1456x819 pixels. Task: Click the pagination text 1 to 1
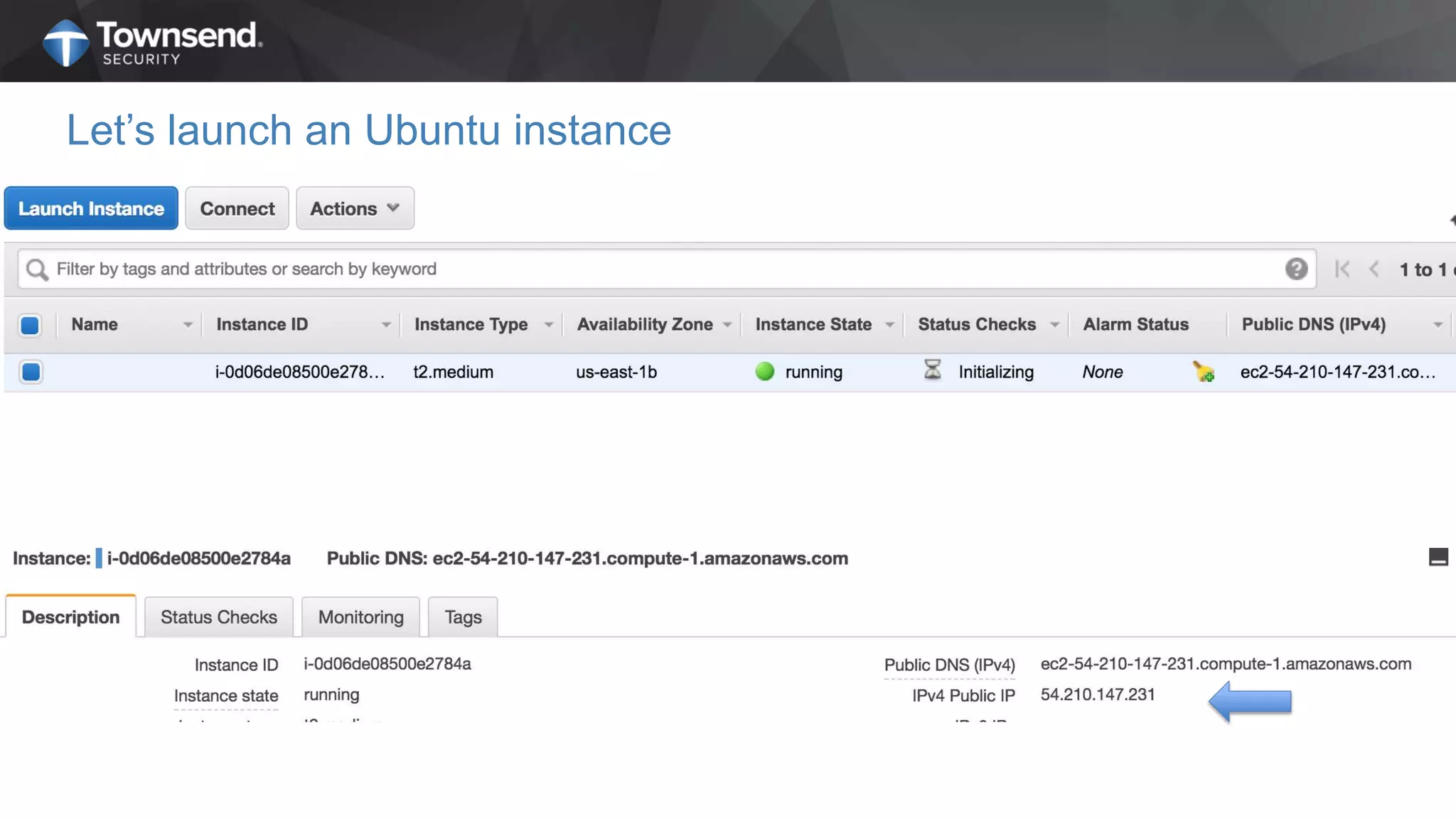tap(1423, 269)
